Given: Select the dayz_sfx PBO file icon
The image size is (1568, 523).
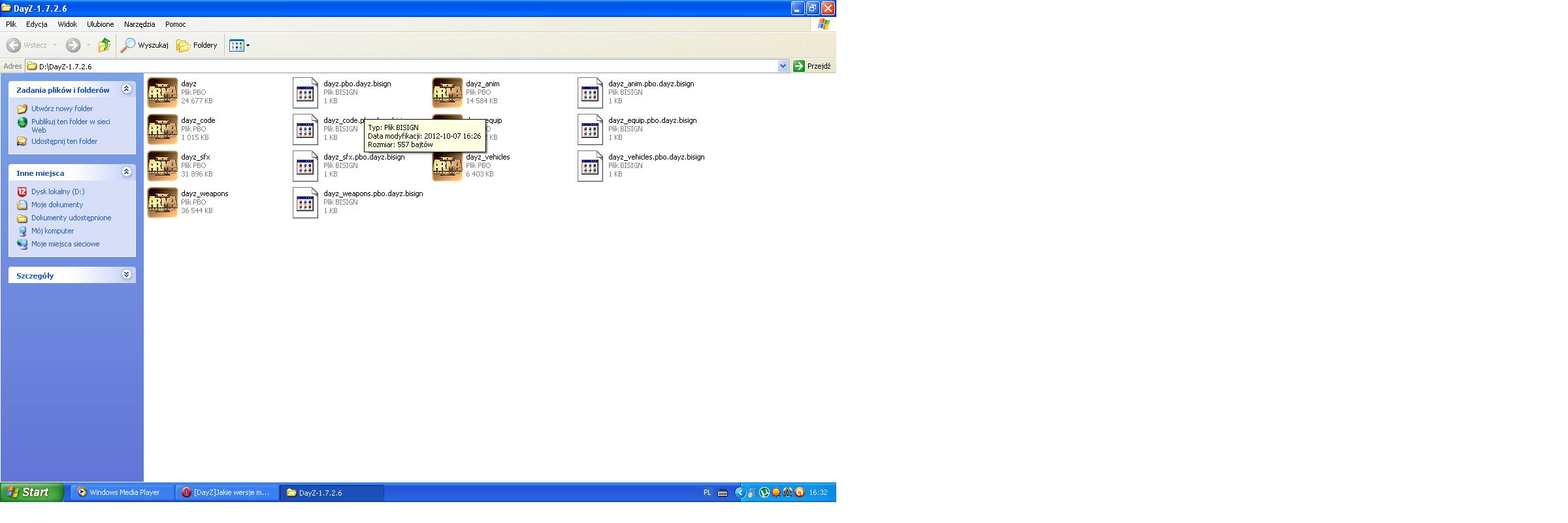Looking at the screenshot, I should [x=163, y=166].
